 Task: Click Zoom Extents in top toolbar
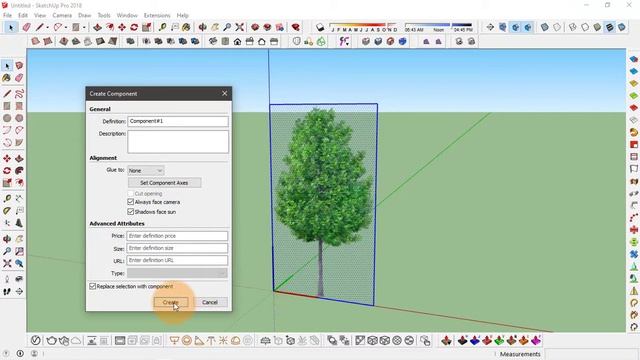tap(240, 27)
